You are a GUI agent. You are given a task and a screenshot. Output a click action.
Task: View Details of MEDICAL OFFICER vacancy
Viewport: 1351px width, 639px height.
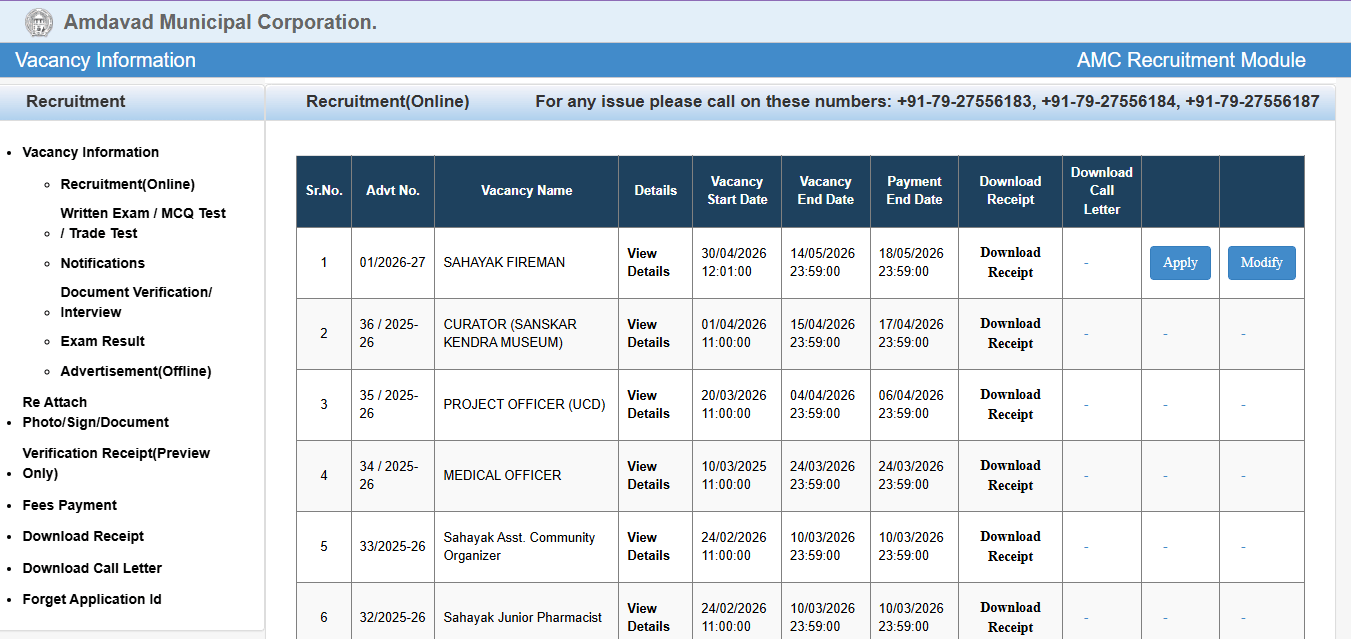pyautogui.click(x=649, y=475)
